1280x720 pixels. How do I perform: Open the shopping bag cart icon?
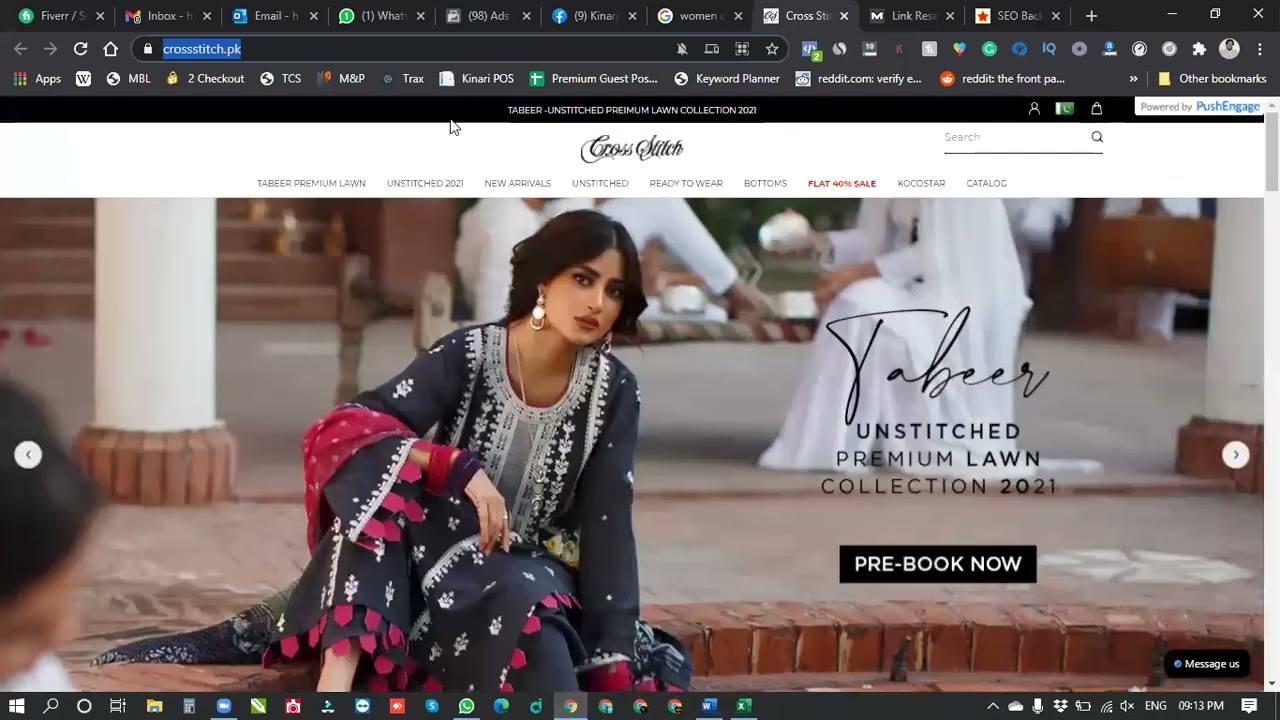1097,109
